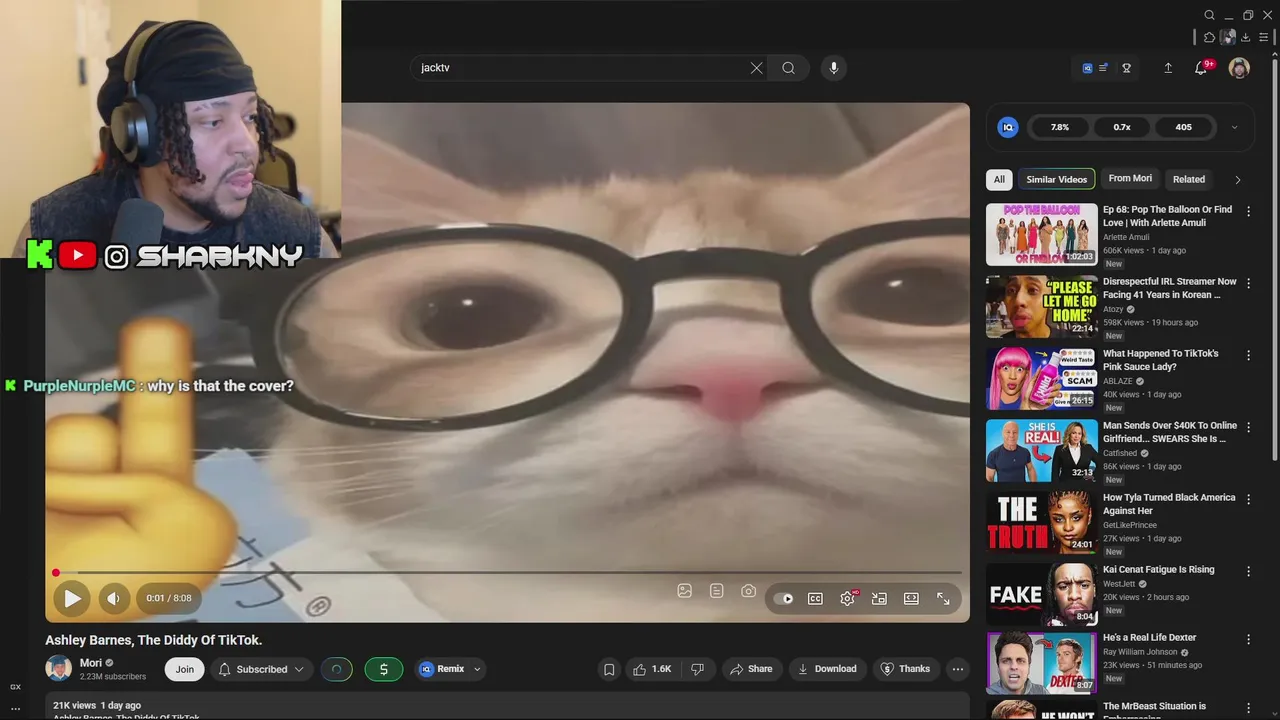The width and height of the screenshot is (1280, 720).
Task: Open Kai Cenat Fatigue Is Rising title
Action: (1158, 570)
